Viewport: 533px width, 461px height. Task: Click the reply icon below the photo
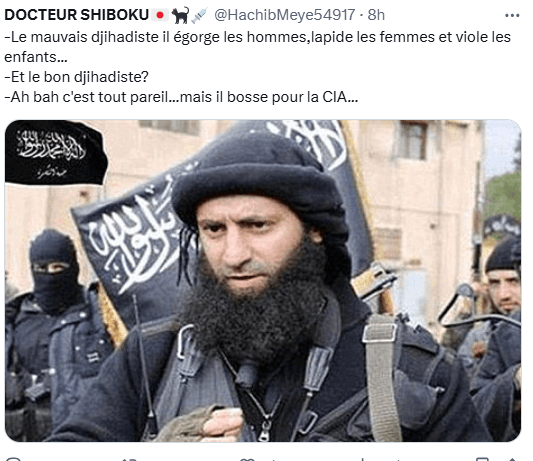(x=14, y=460)
